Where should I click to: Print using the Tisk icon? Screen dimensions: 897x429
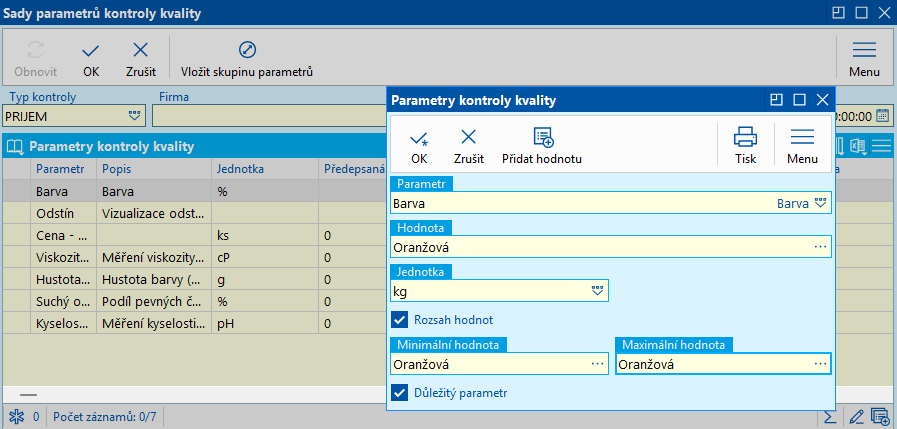point(746,144)
